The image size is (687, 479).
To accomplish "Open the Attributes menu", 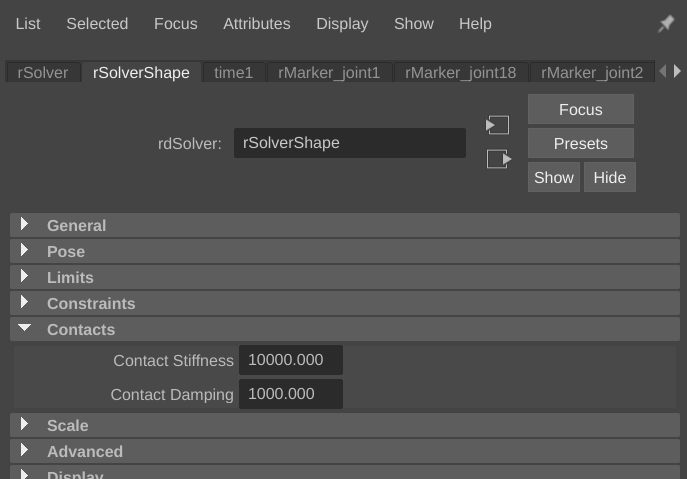I will pyautogui.click(x=256, y=24).
